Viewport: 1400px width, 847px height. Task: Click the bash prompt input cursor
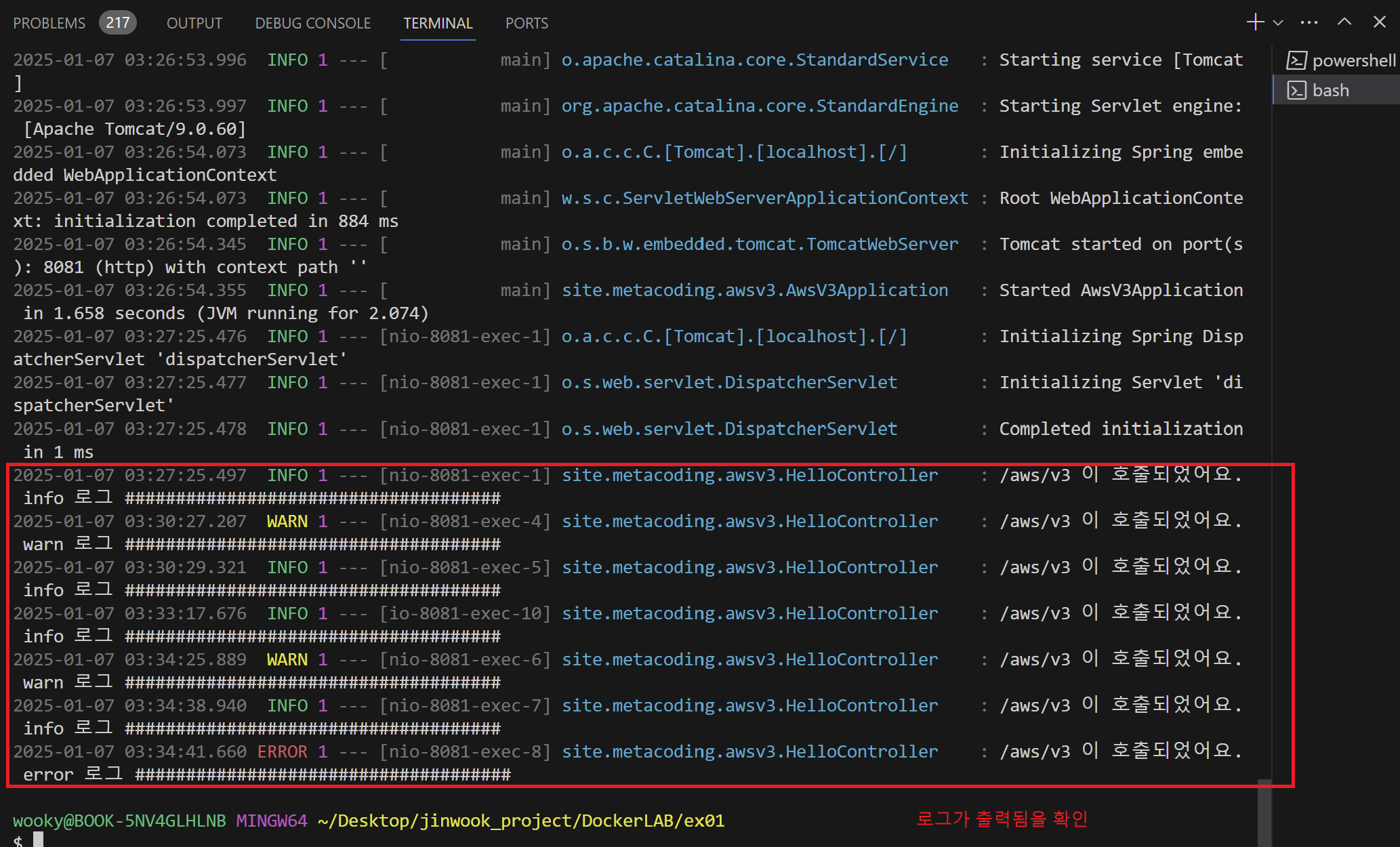point(39,840)
